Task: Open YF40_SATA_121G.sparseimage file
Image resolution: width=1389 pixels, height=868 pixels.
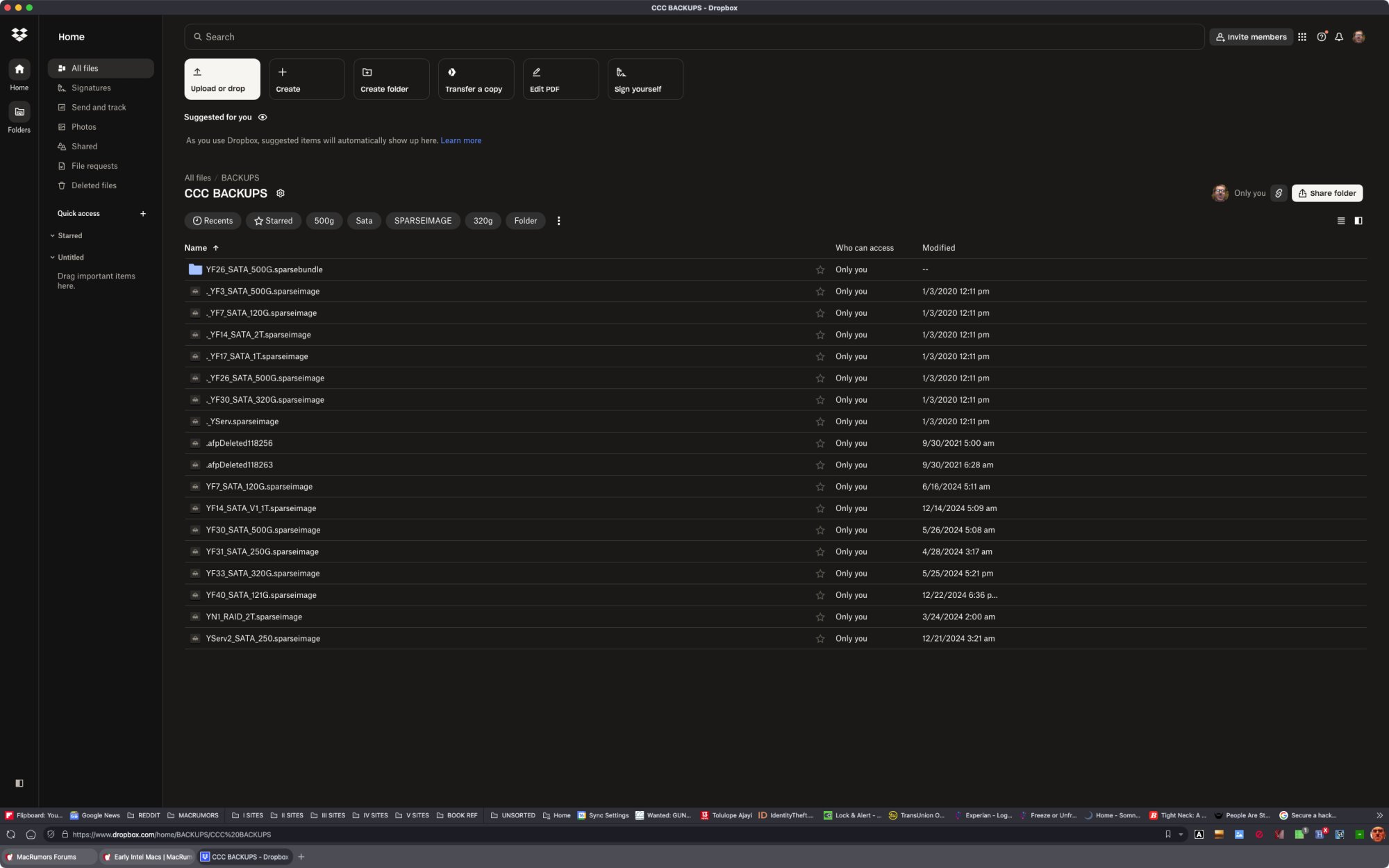Action: 261,595
